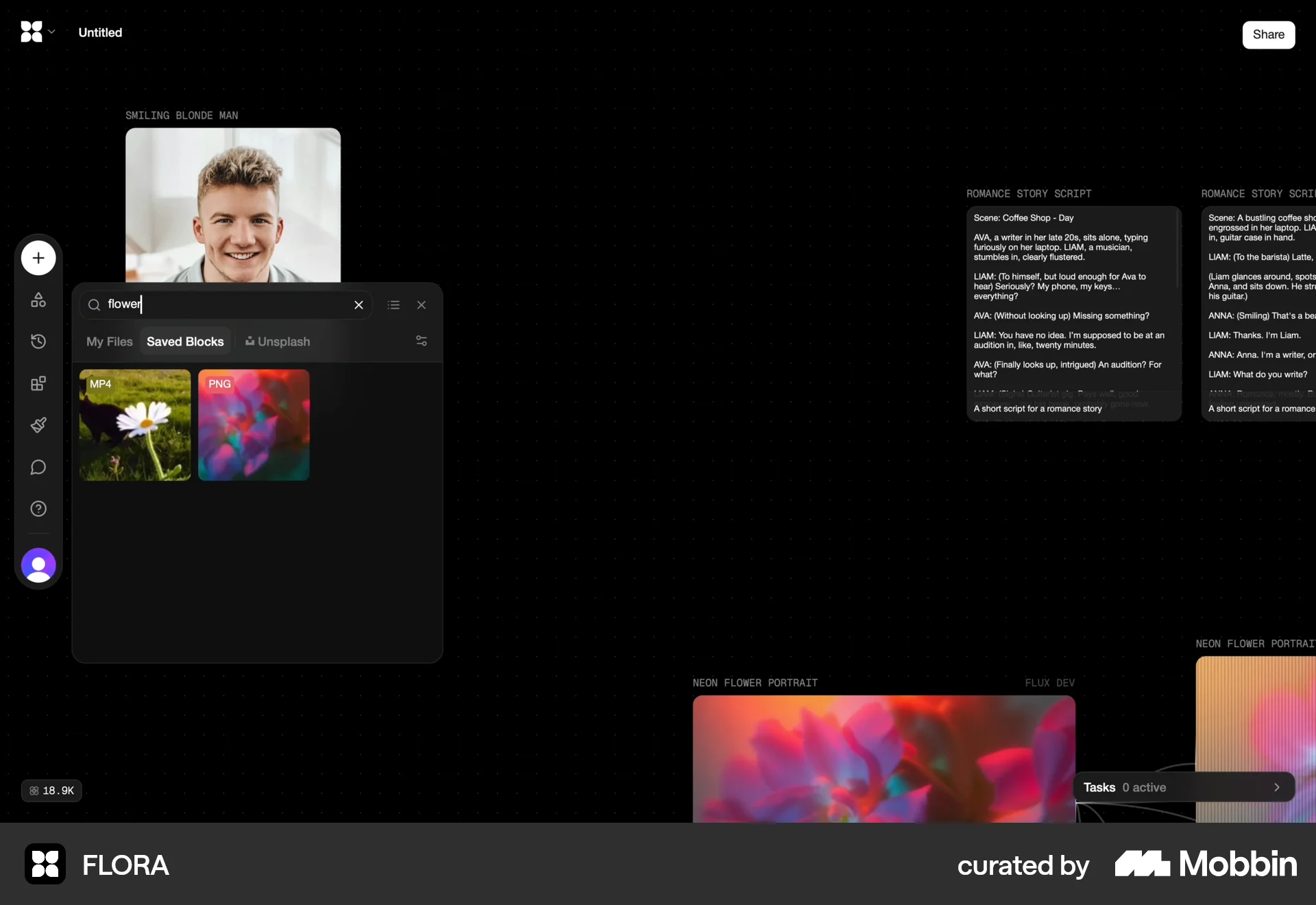Open the shapes icon in sidebar
This screenshot has width=1316, height=905.
[x=38, y=300]
